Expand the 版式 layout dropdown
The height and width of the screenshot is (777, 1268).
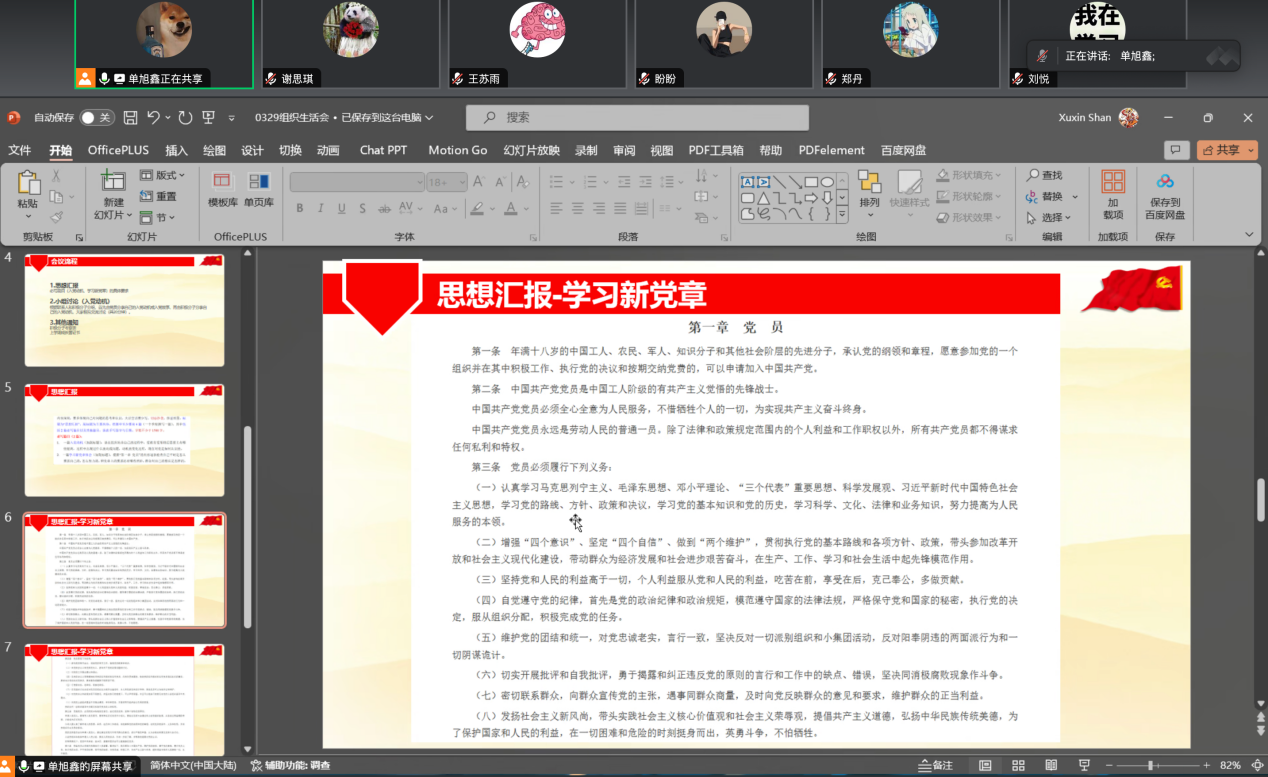click(164, 175)
